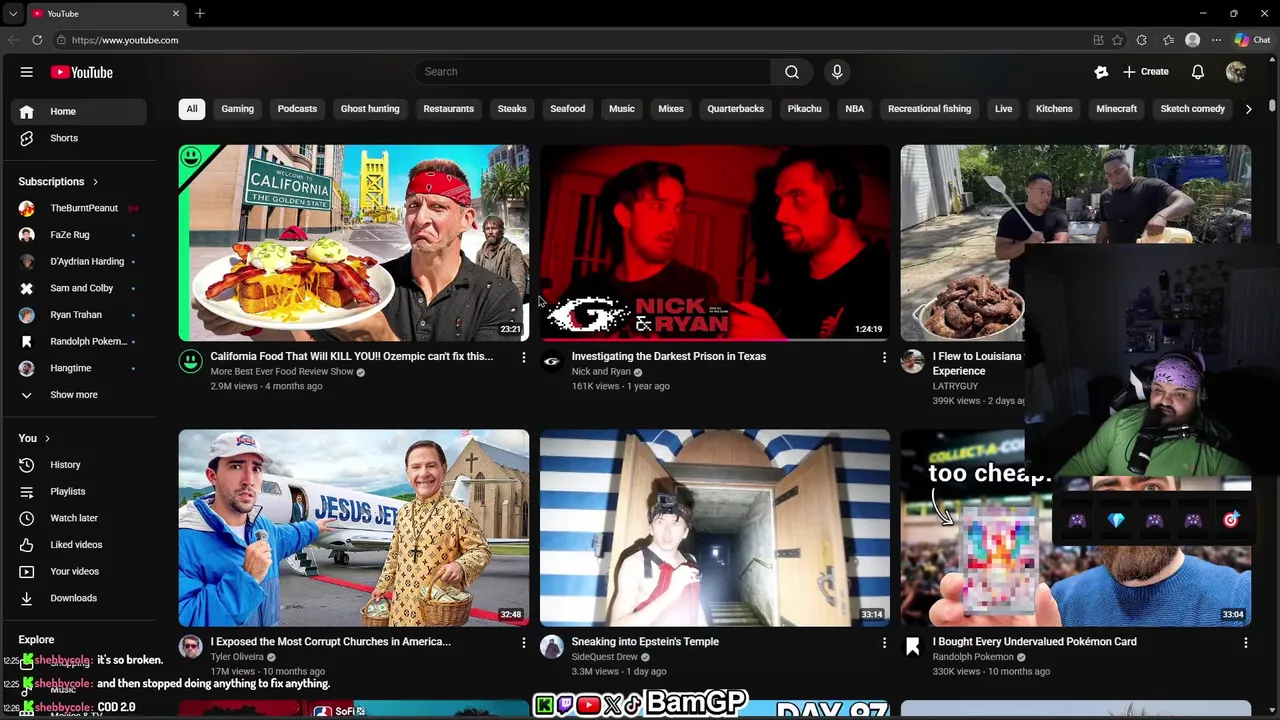Open TheBurntPeanut subscription
Image resolution: width=1280 pixels, height=720 pixels.
[78, 208]
